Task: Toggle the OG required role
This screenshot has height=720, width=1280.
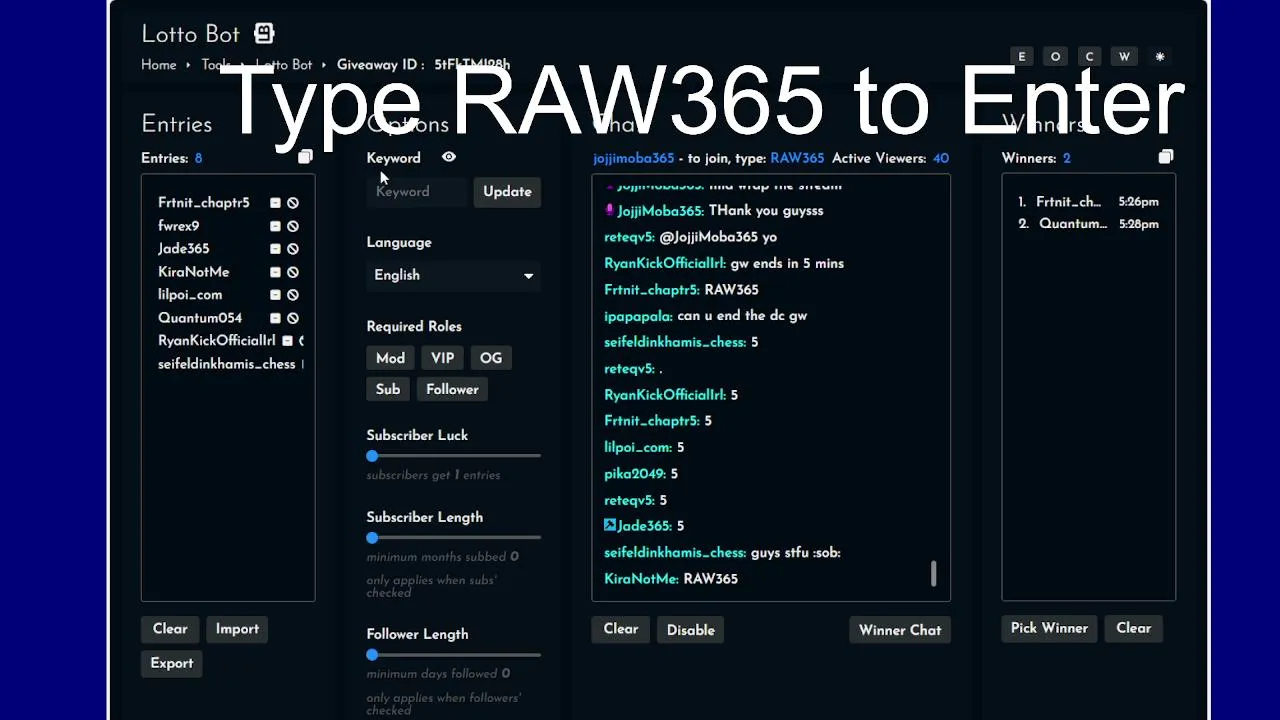Action: coord(490,358)
